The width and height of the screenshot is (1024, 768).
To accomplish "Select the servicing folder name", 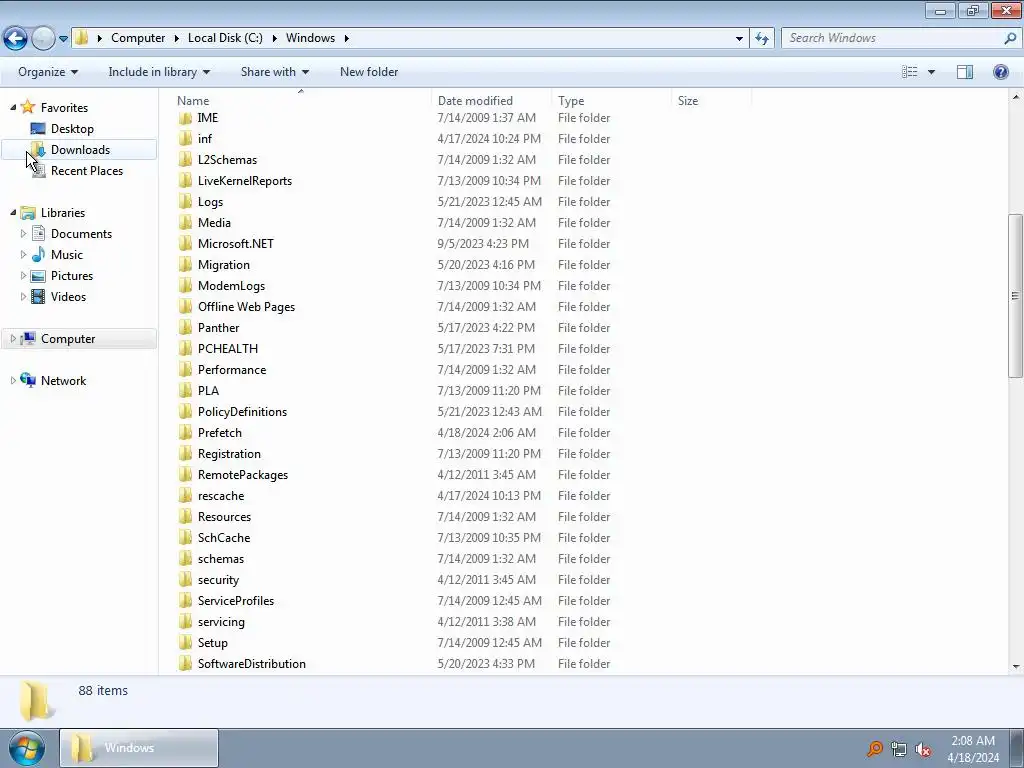I will pyautogui.click(x=221, y=621).
